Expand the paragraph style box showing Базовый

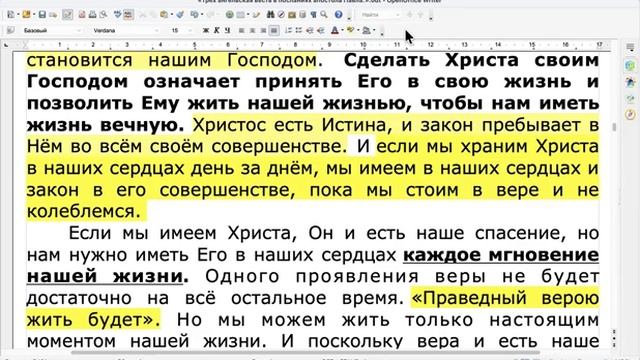pyautogui.click(x=79, y=31)
